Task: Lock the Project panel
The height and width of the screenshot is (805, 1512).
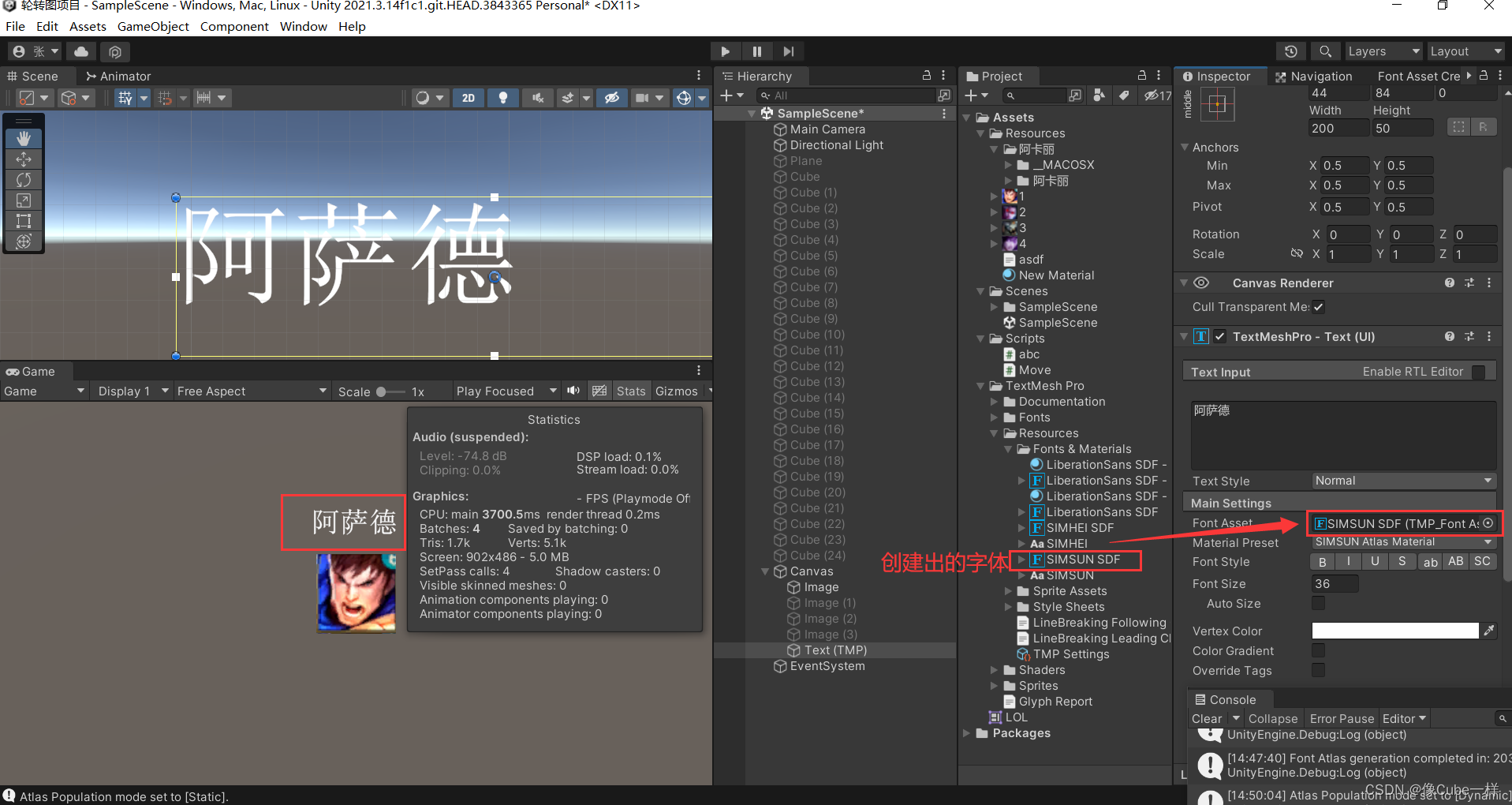Action: (x=1142, y=75)
